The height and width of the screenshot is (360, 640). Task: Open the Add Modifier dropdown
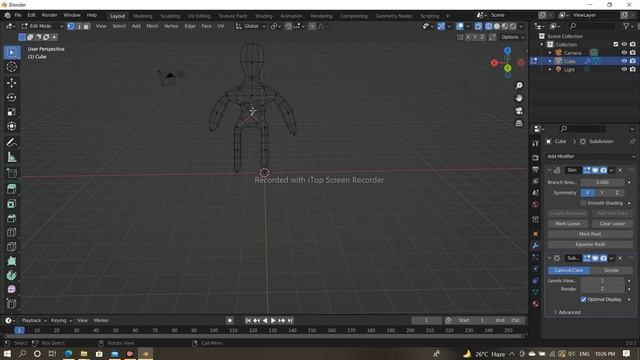[591, 156]
